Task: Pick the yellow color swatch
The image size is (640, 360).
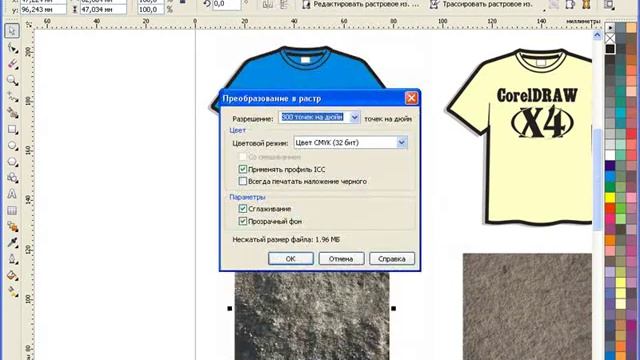Action: (610, 198)
